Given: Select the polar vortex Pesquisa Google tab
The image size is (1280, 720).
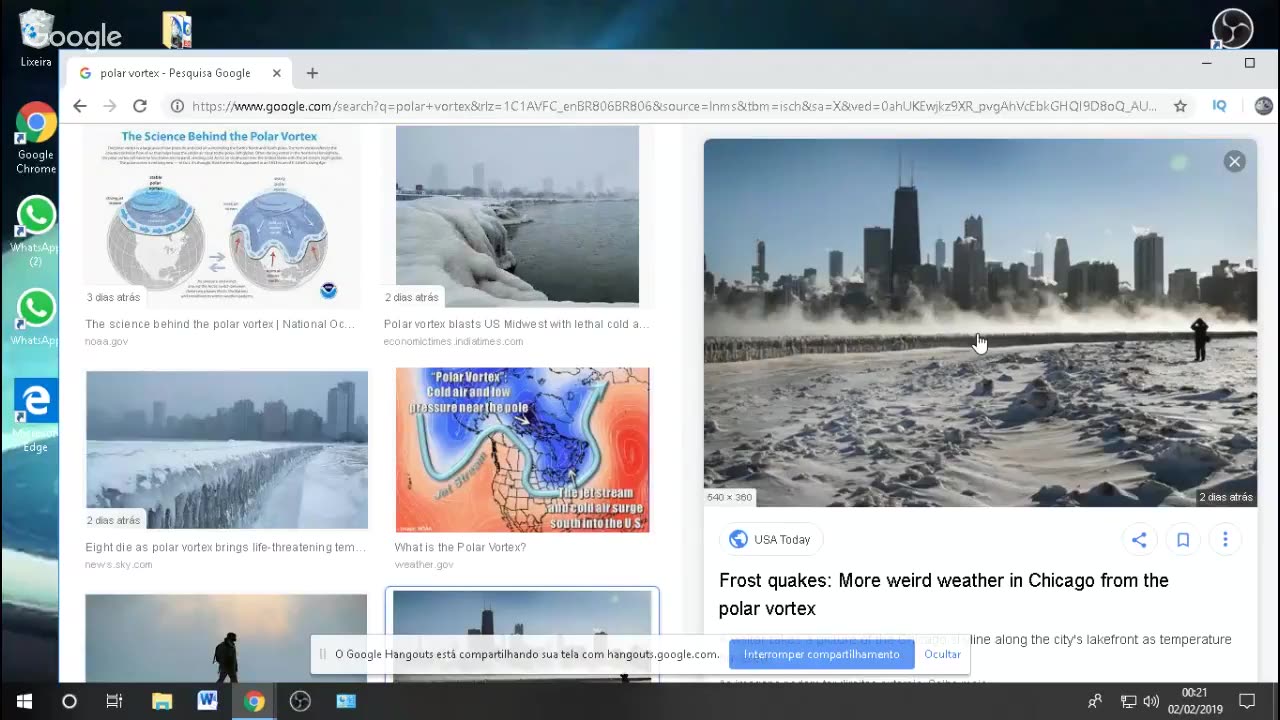Looking at the screenshot, I should point(178,73).
